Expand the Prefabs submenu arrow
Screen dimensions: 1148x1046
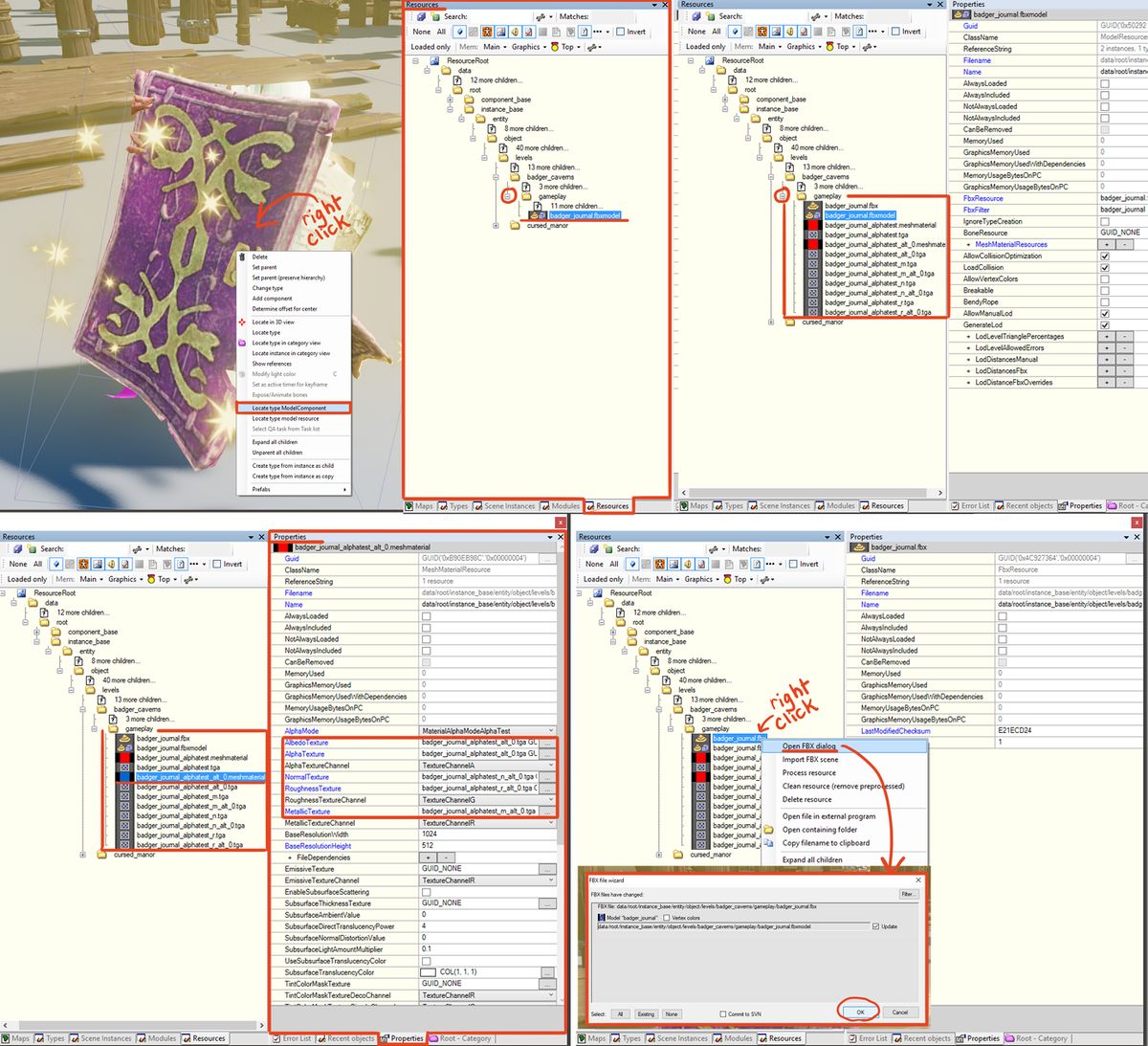[x=344, y=489]
